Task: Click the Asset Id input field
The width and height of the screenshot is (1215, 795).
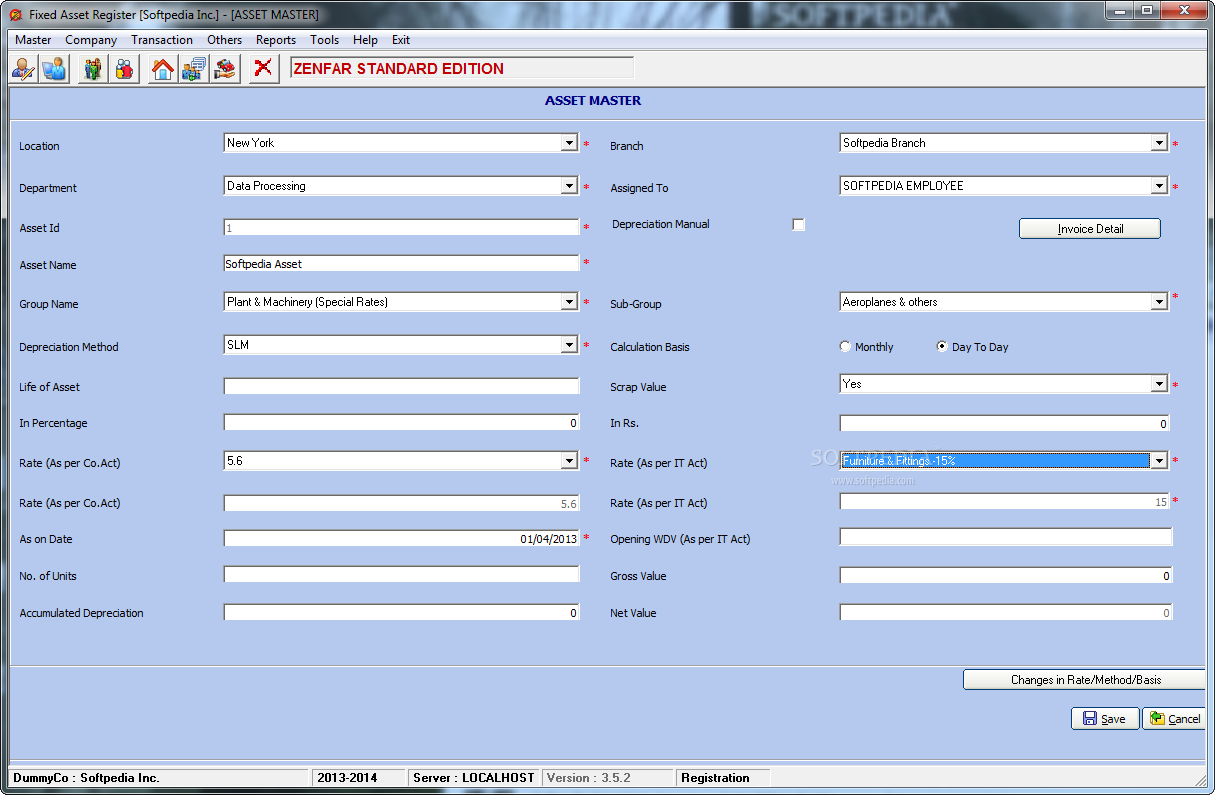Action: point(401,228)
